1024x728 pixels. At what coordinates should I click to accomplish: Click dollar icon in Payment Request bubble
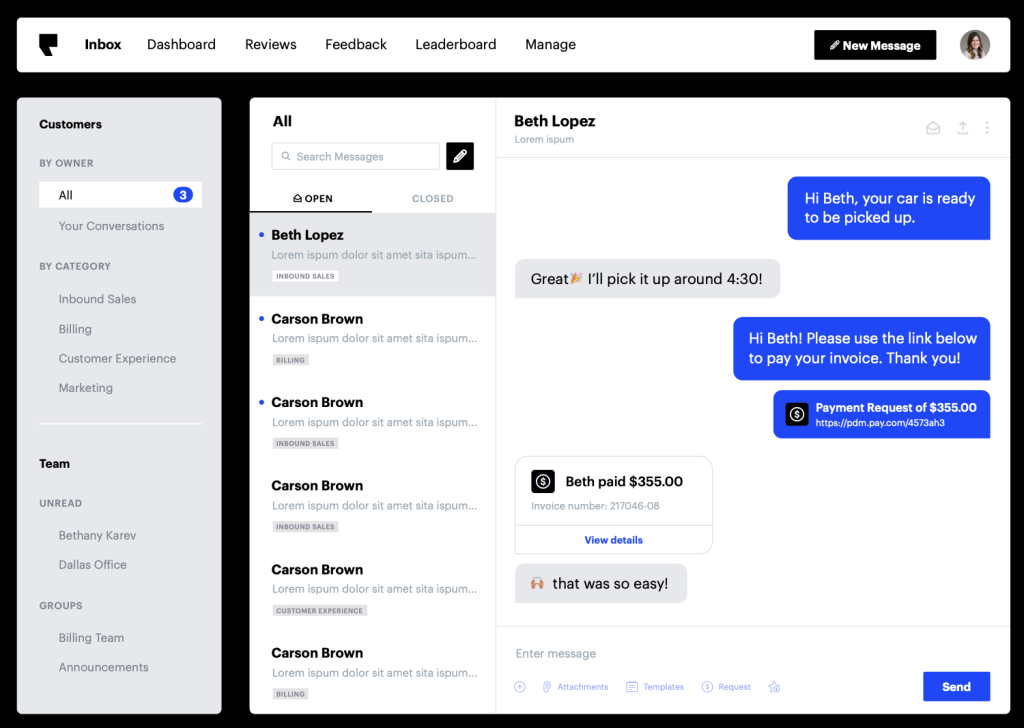pyautogui.click(x=797, y=414)
